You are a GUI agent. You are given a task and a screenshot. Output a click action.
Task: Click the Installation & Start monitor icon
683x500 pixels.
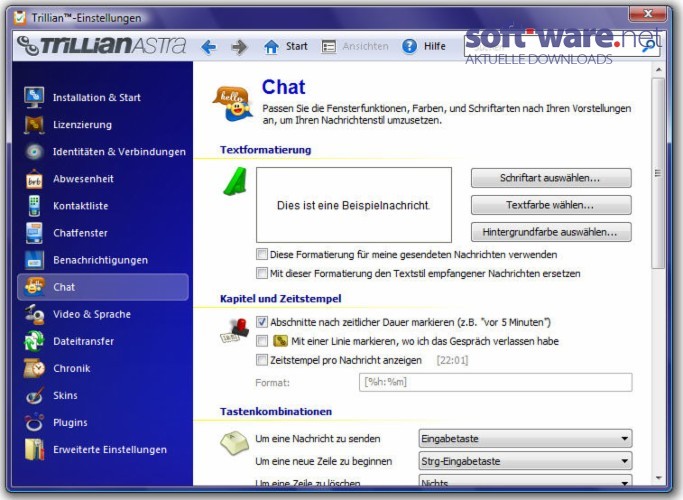point(34,97)
